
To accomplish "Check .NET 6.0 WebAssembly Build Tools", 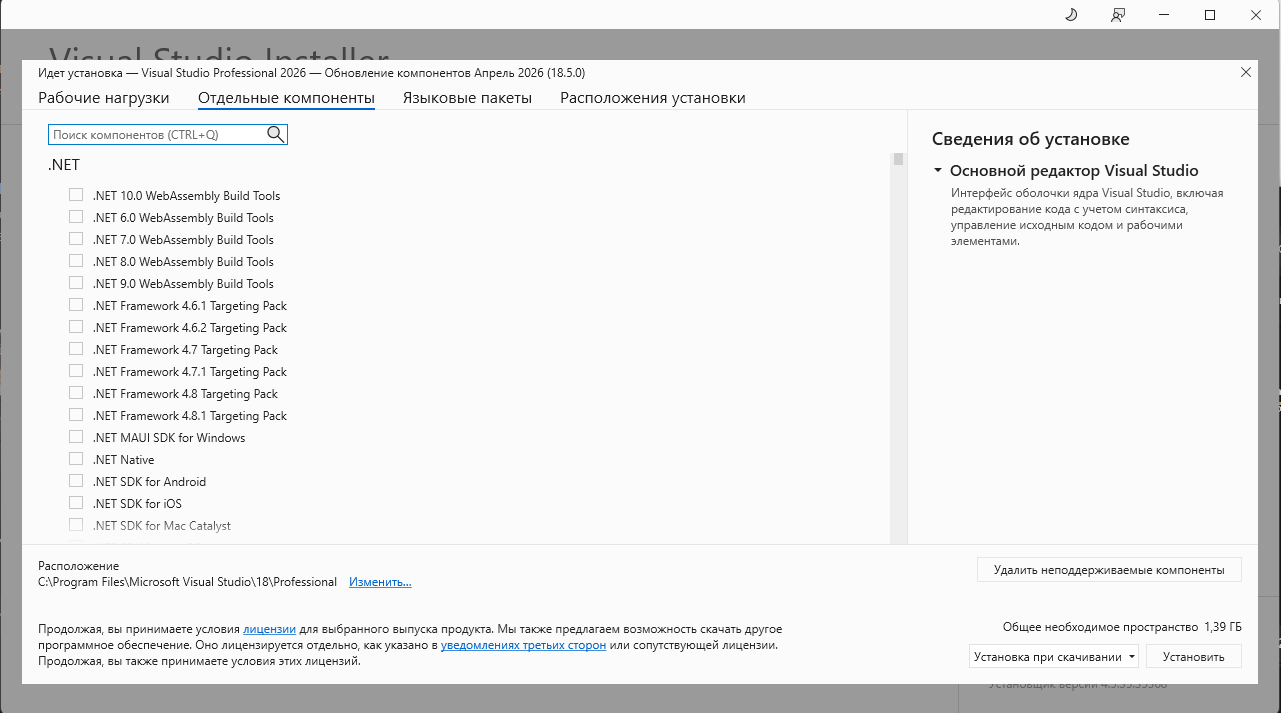I will coord(76,217).
